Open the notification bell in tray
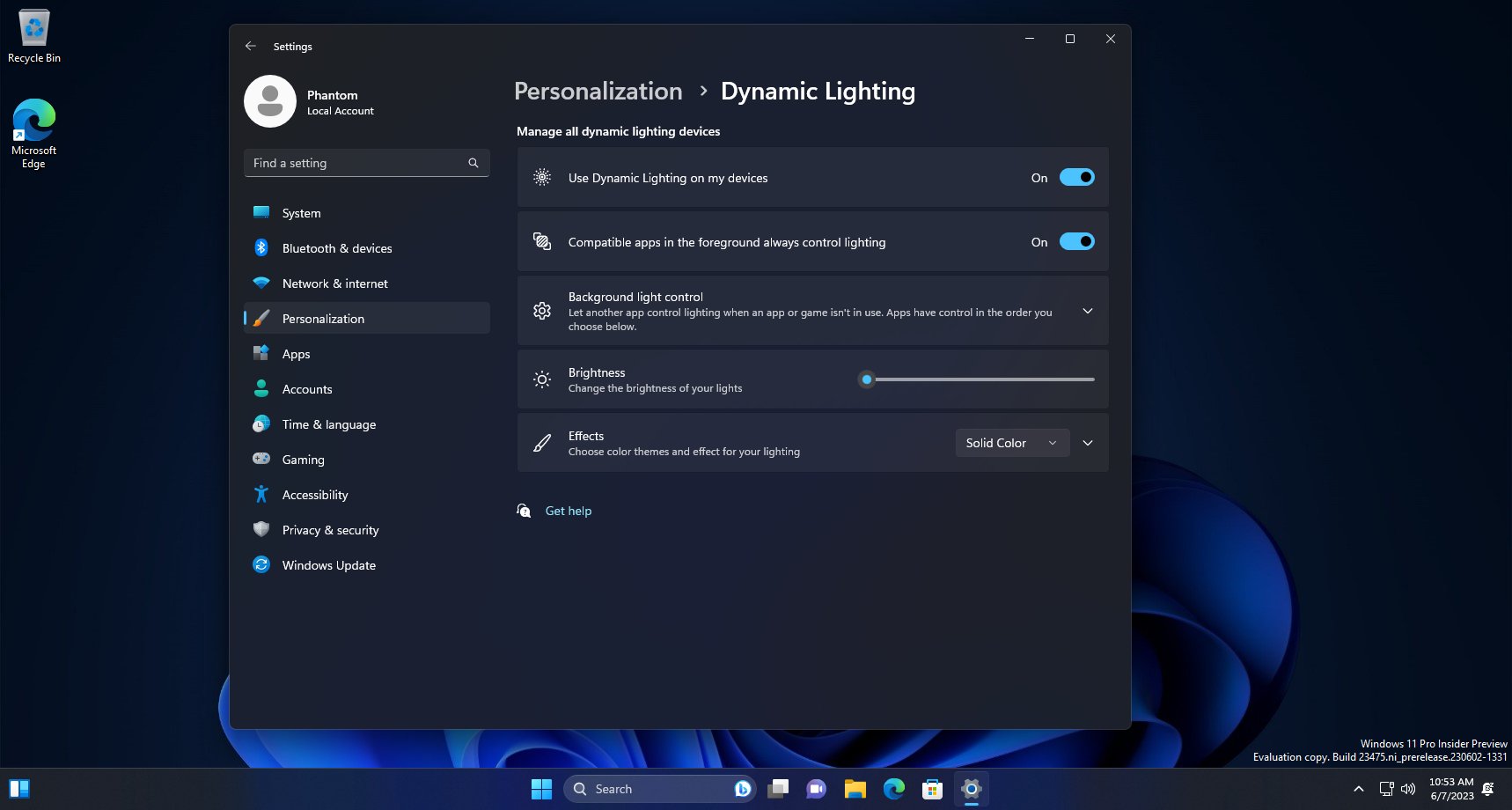Screen dimensions: 1512x810 [1488, 789]
